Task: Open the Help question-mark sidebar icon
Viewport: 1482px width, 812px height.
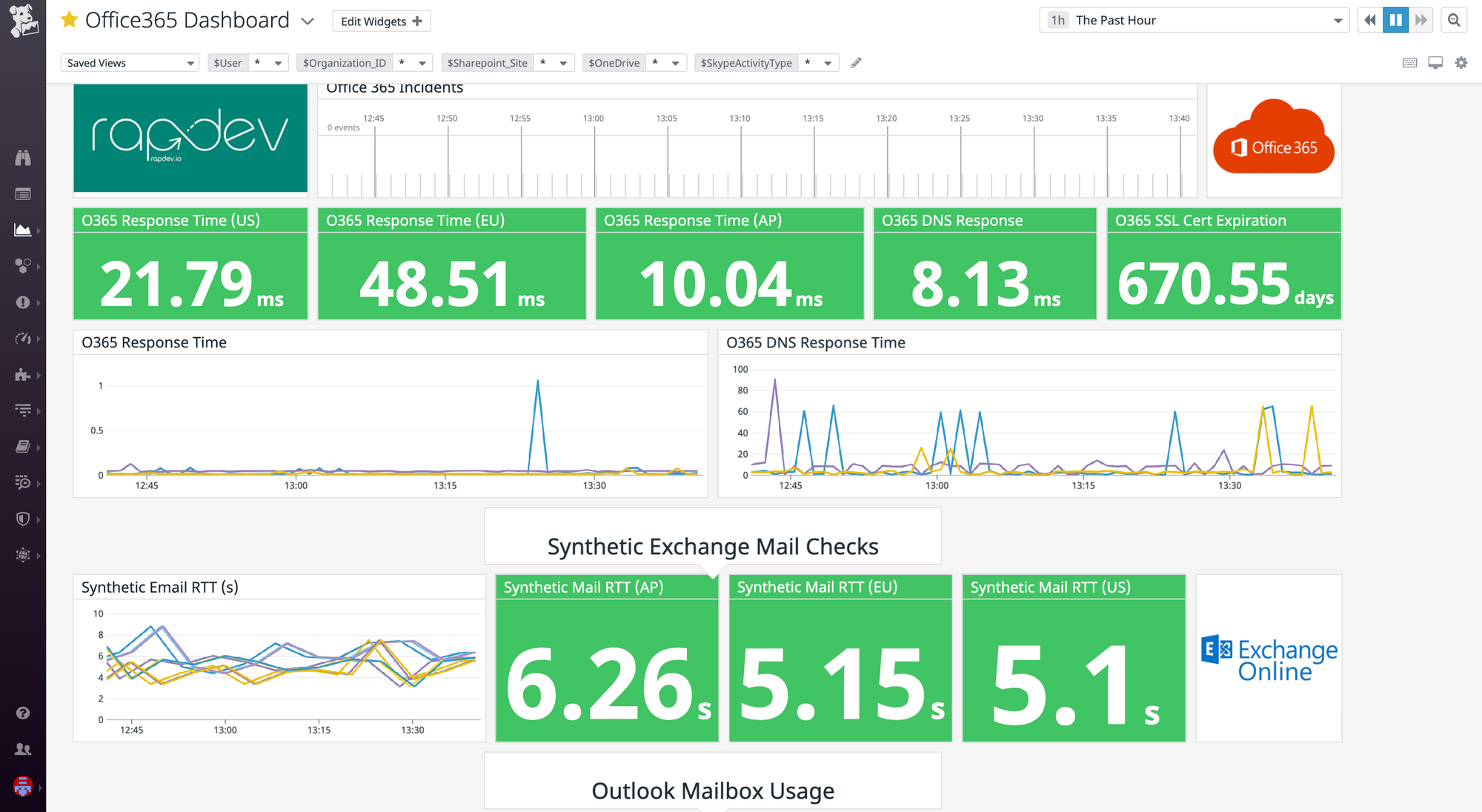Action: (23, 713)
